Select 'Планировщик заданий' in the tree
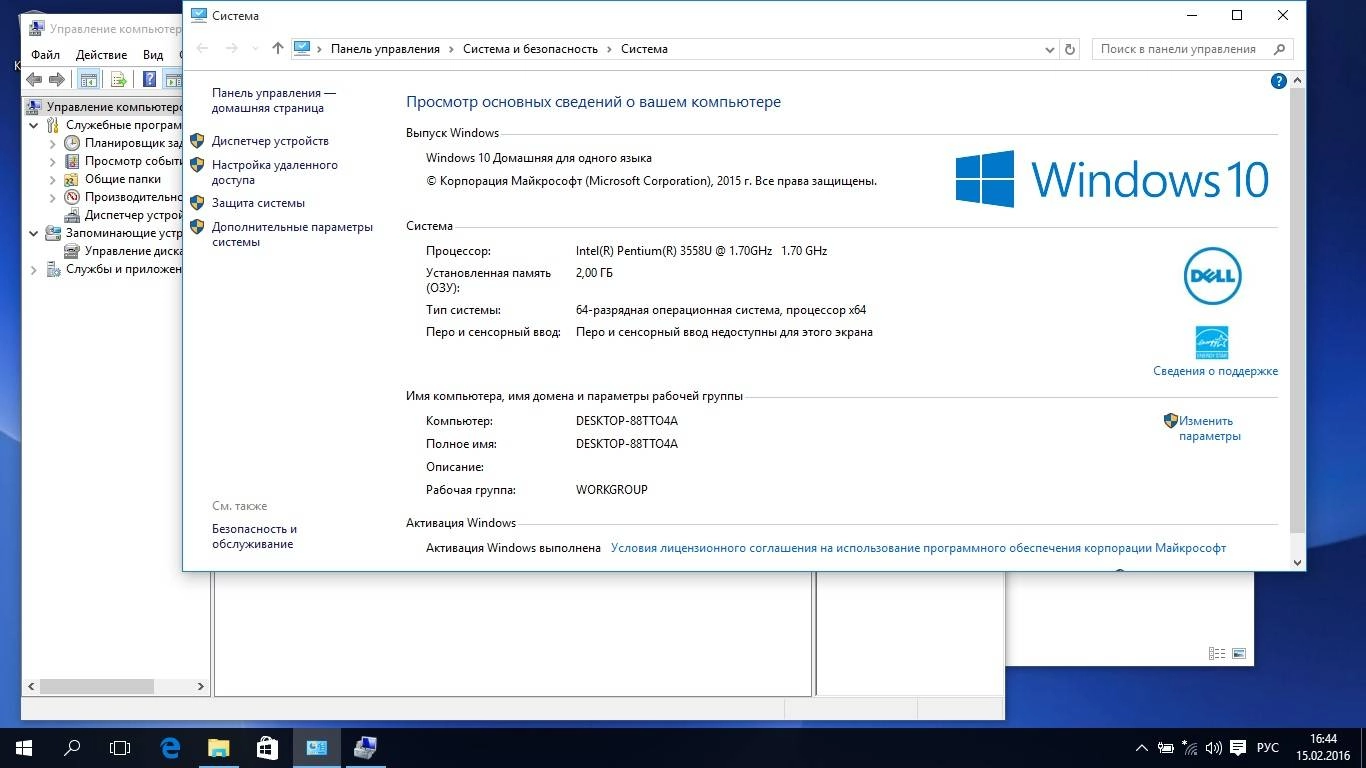 133,143
